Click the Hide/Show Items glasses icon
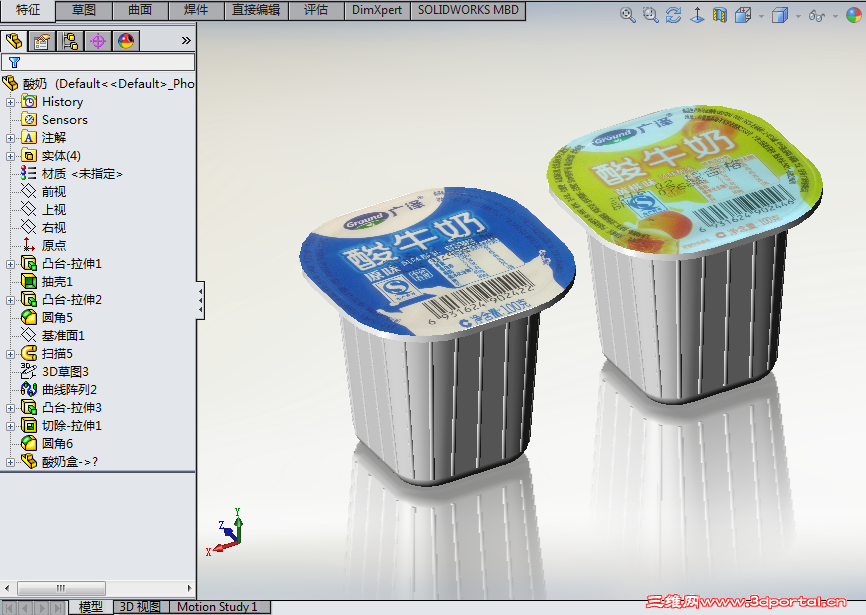This screenshot has width=866, height=615. click(x=817, y=15)
